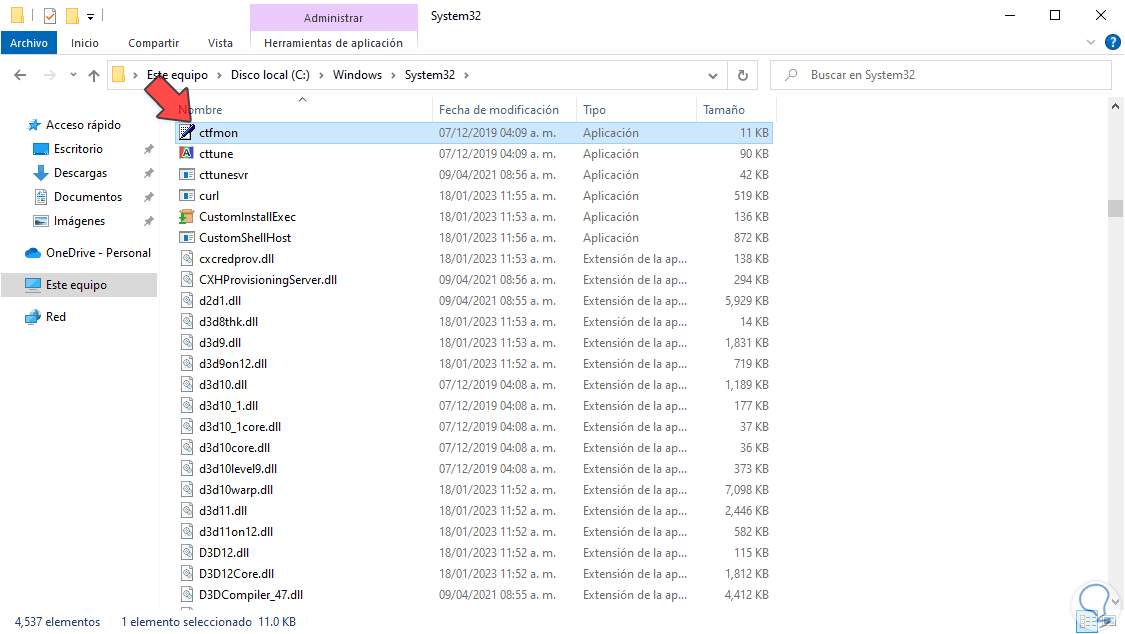Switch to details view button in status bar

point(1088,622)
